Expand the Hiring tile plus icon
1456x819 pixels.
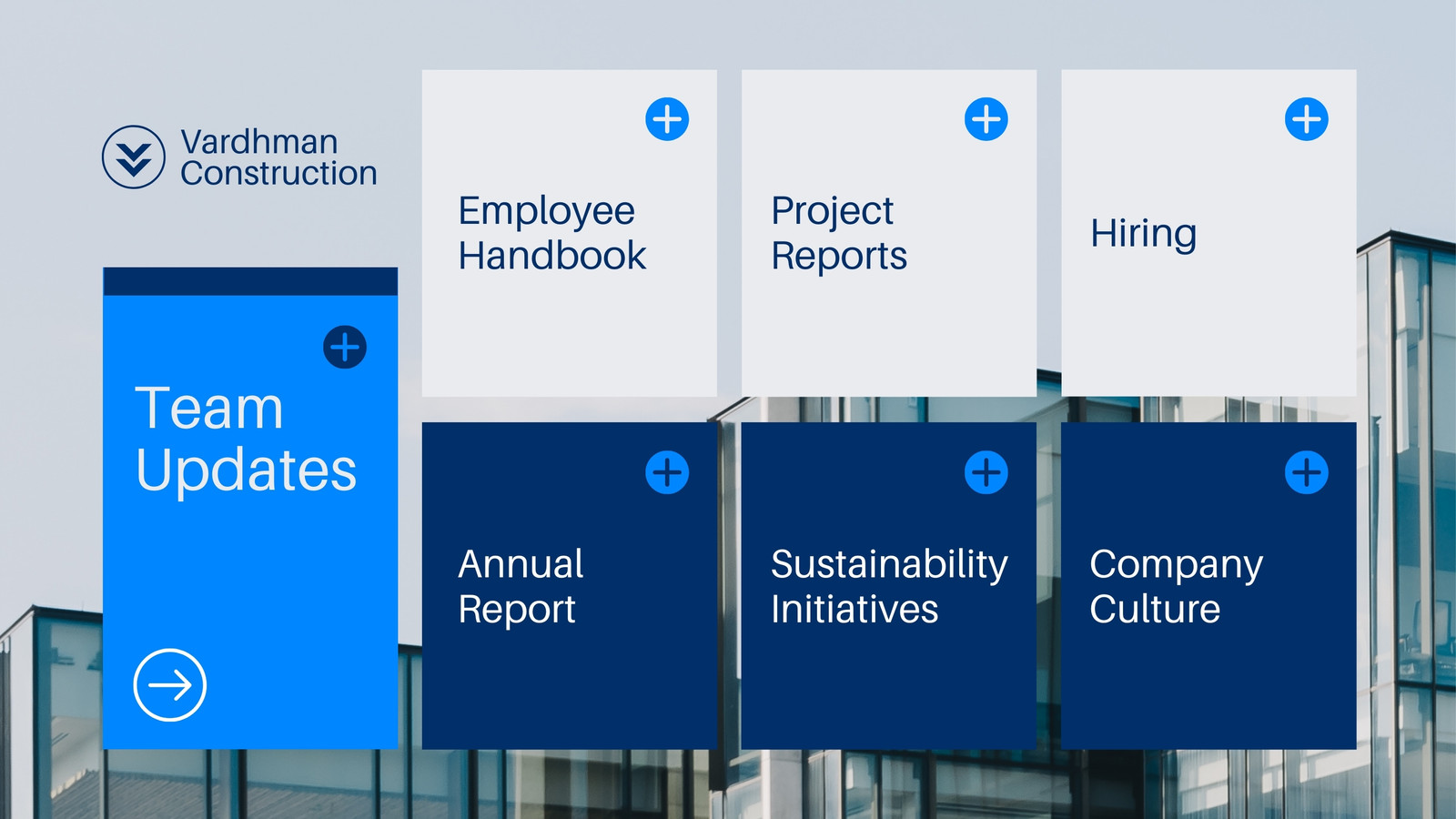point(1307,119)
